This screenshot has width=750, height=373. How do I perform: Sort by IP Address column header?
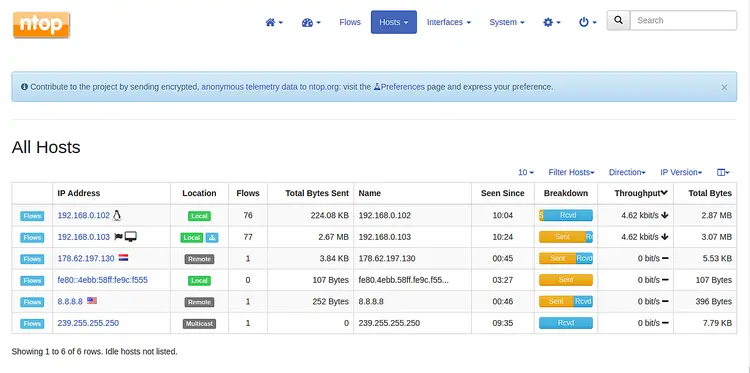point(79,193)
